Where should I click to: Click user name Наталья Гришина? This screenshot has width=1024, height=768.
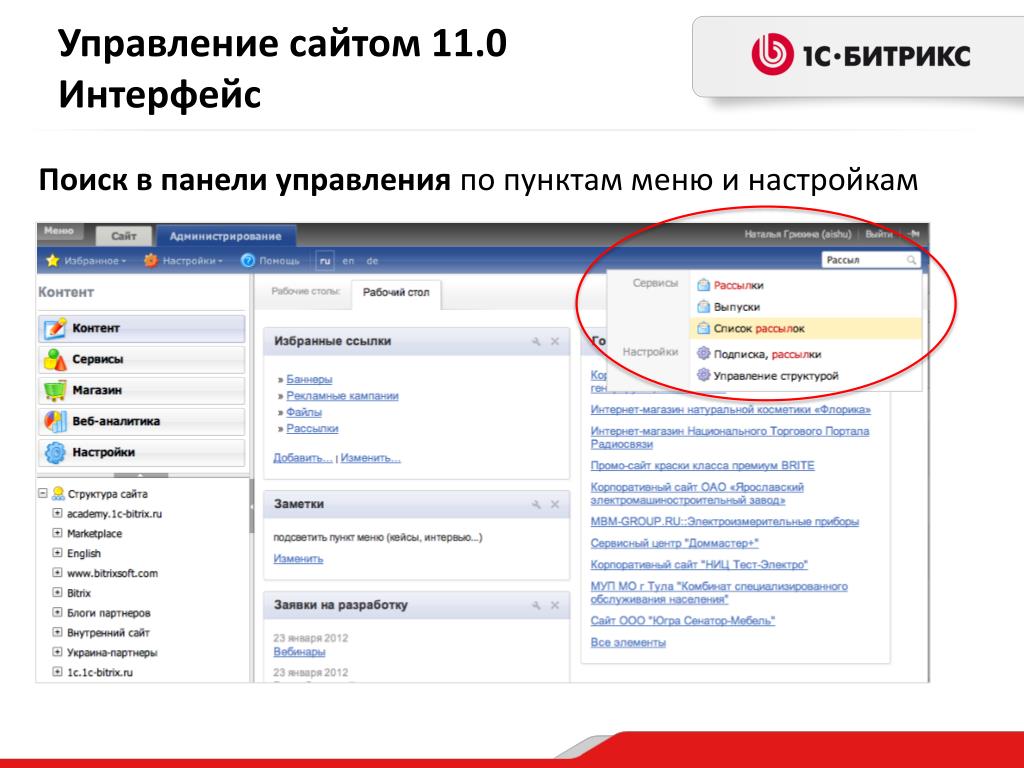798,234
